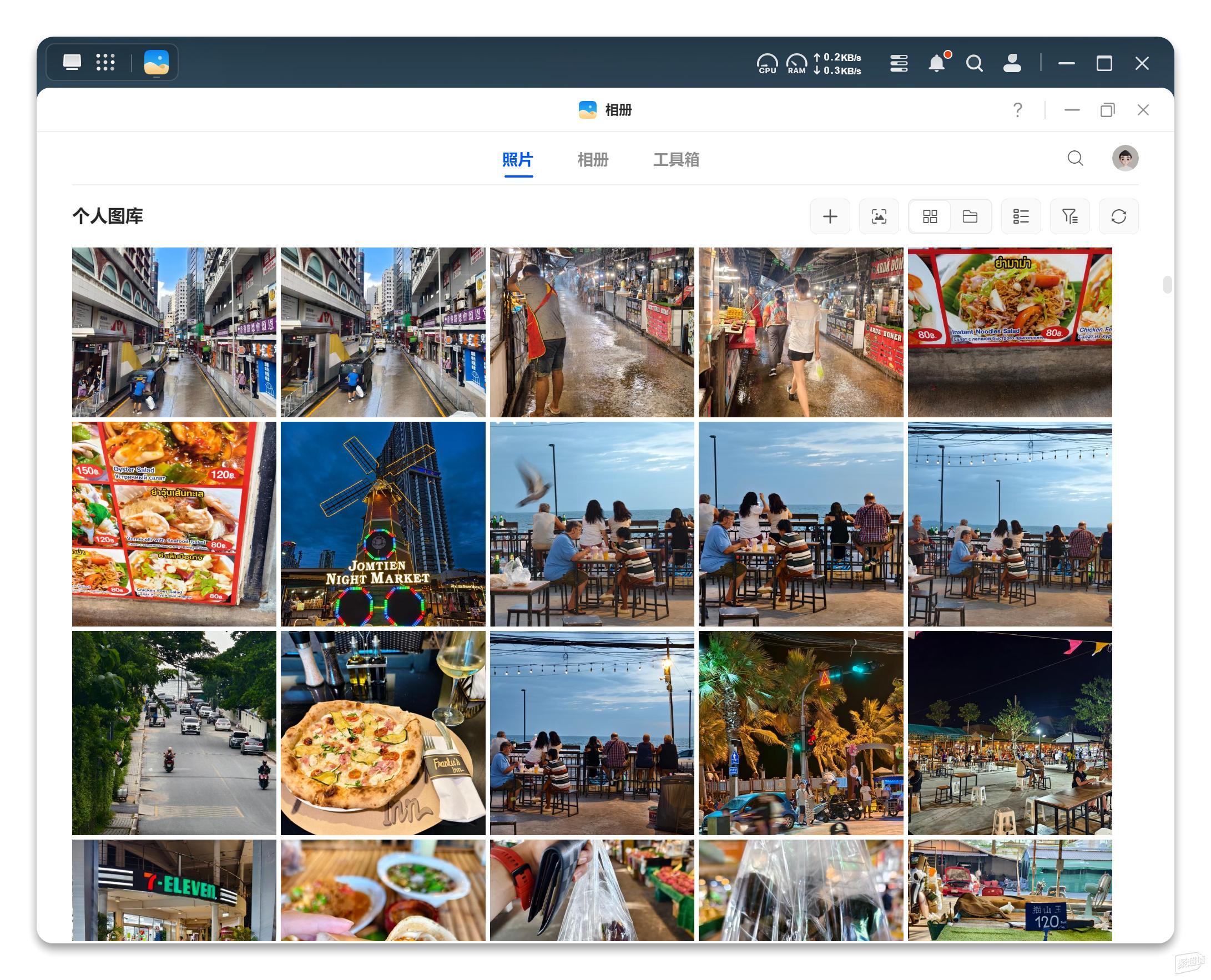Switch to folder view mode

click(970, 216)
